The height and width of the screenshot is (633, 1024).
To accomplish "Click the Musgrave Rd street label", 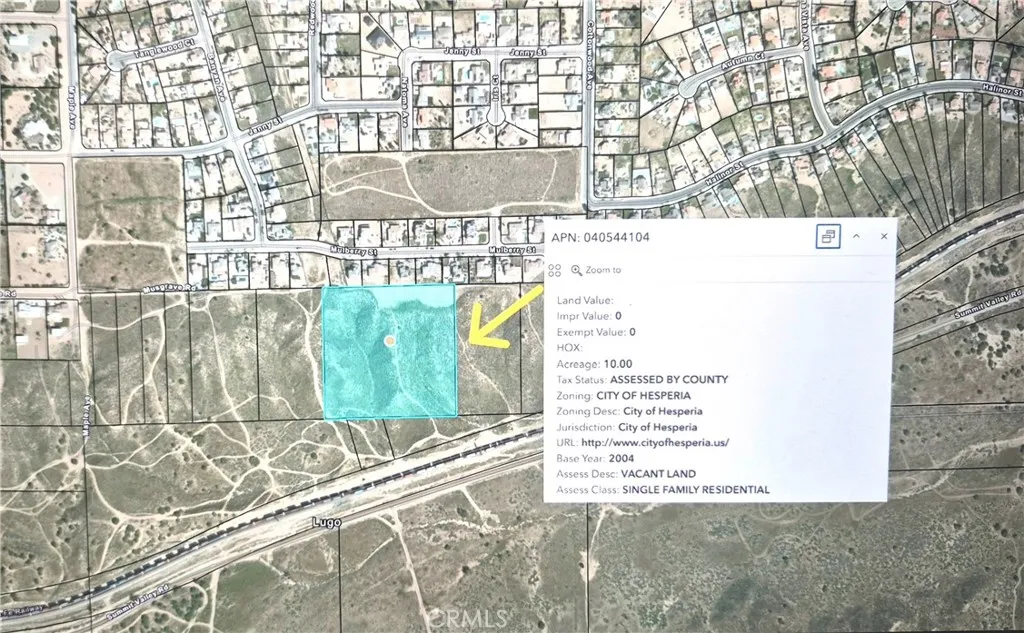I will pyautogui.click(x=170, y=288).
